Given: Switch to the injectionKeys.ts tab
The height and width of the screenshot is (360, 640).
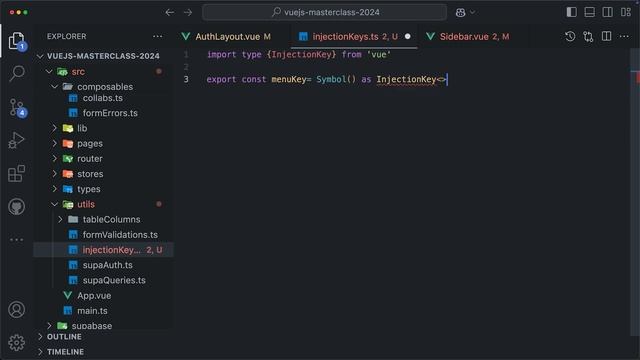Looking at the screenshot, I should [x=353, y=37].
